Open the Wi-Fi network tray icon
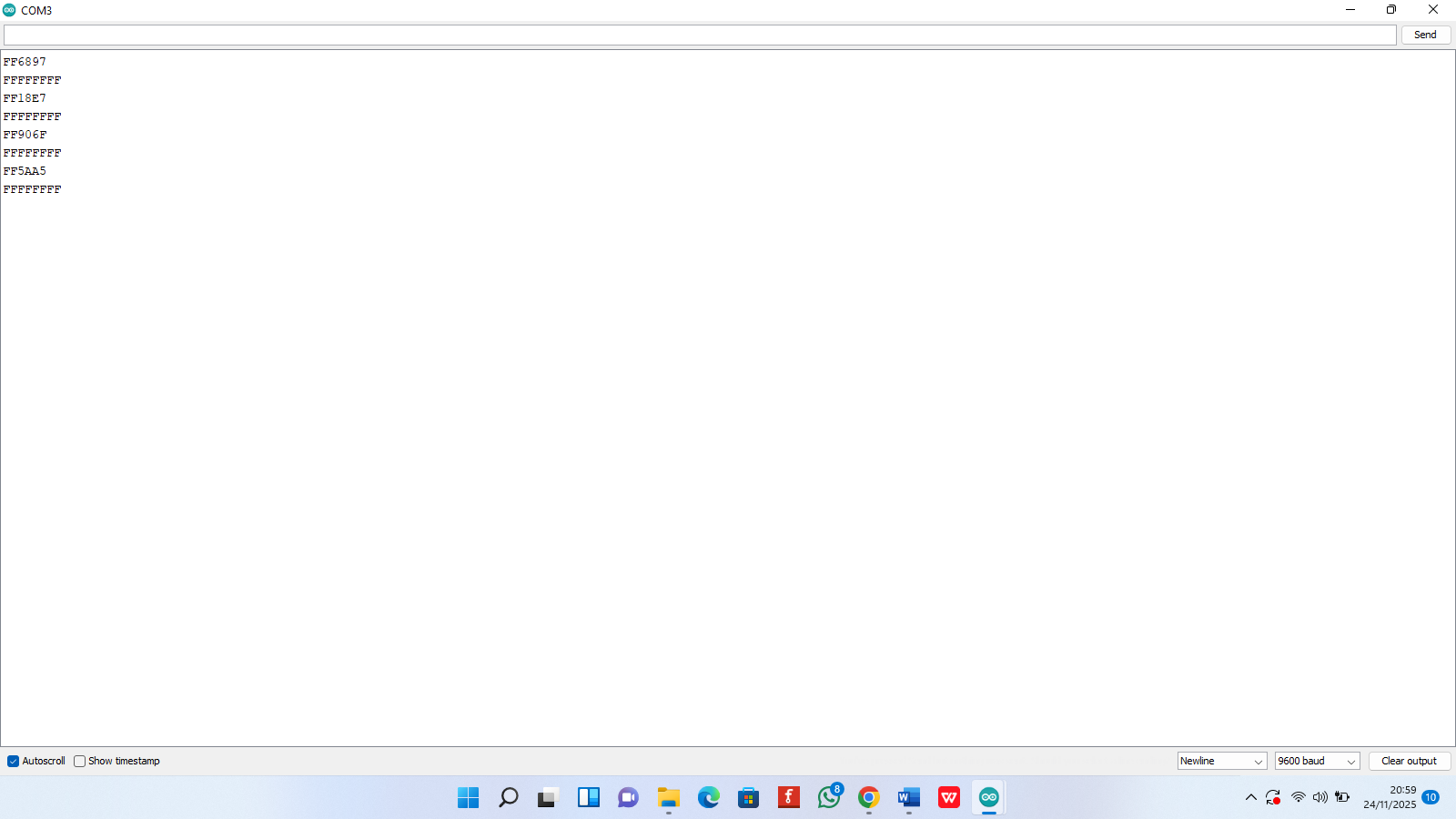 1299,798
